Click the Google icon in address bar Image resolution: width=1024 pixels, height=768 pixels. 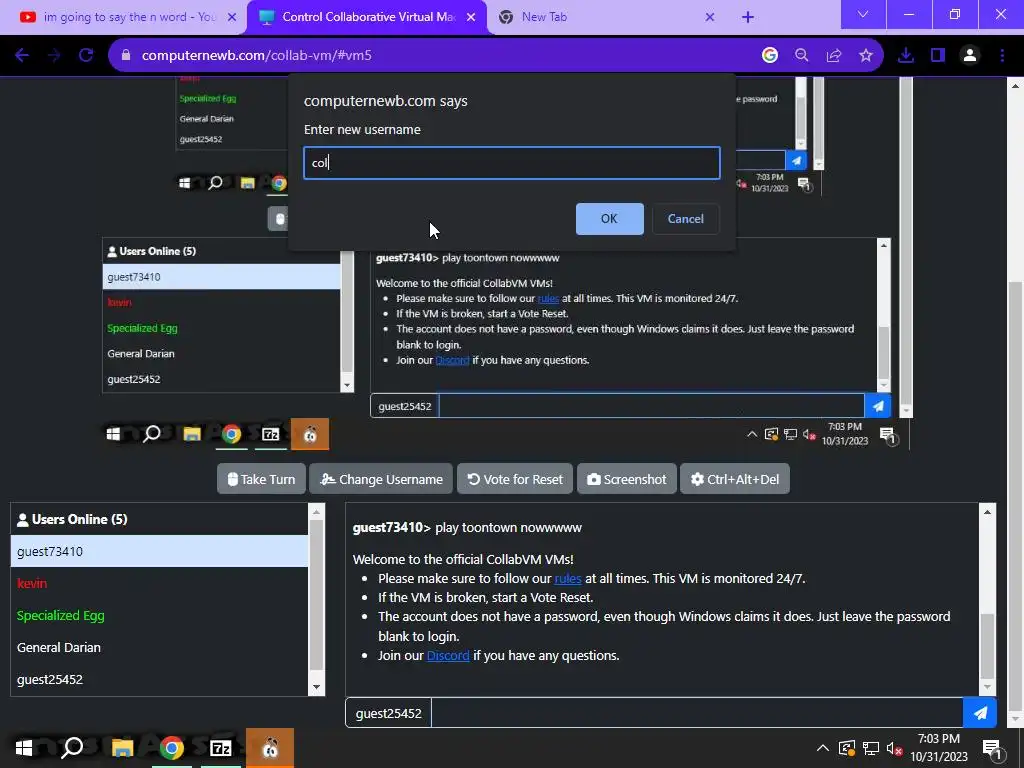[770, 56]
